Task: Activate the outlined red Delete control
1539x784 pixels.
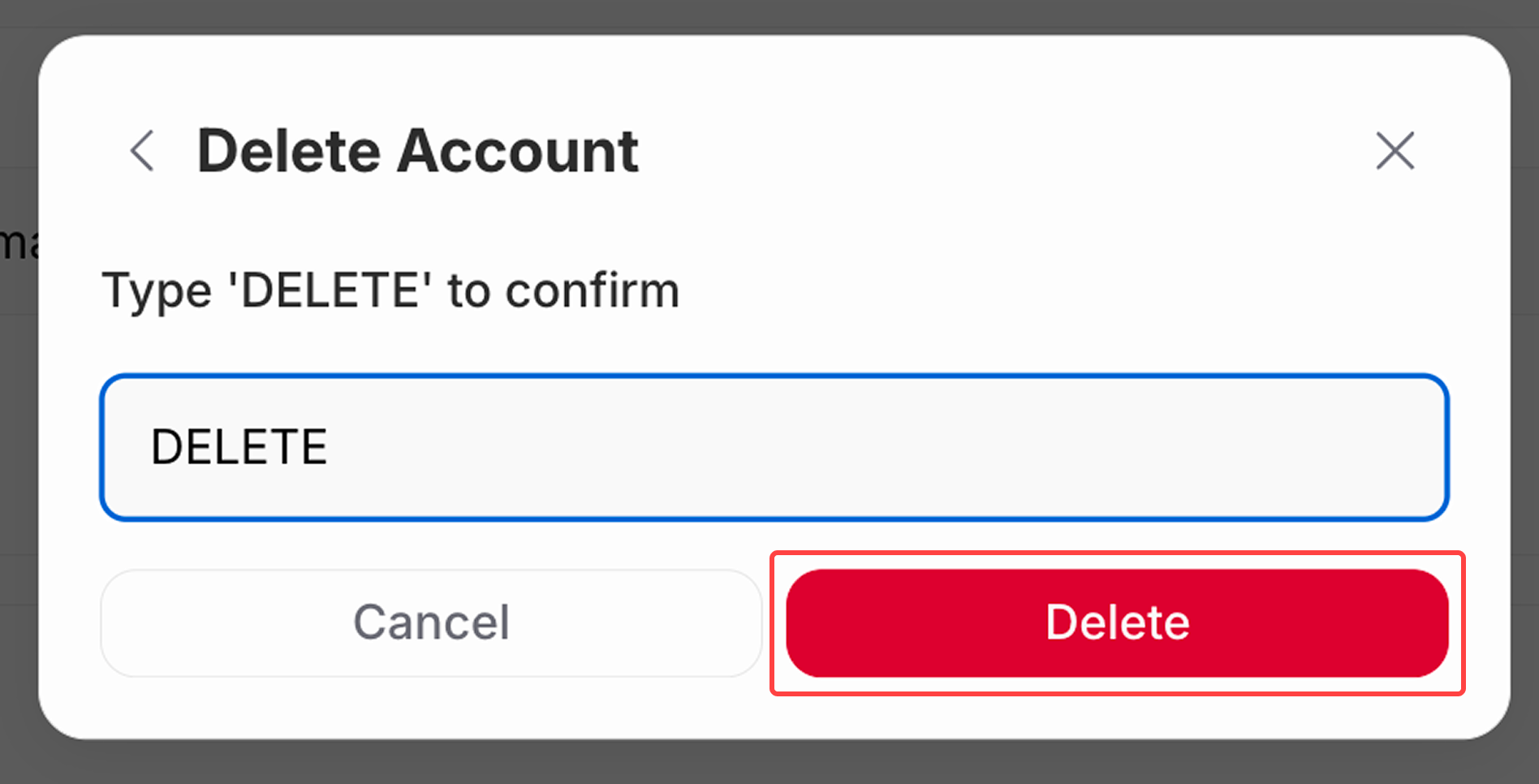Action: 1117,622
